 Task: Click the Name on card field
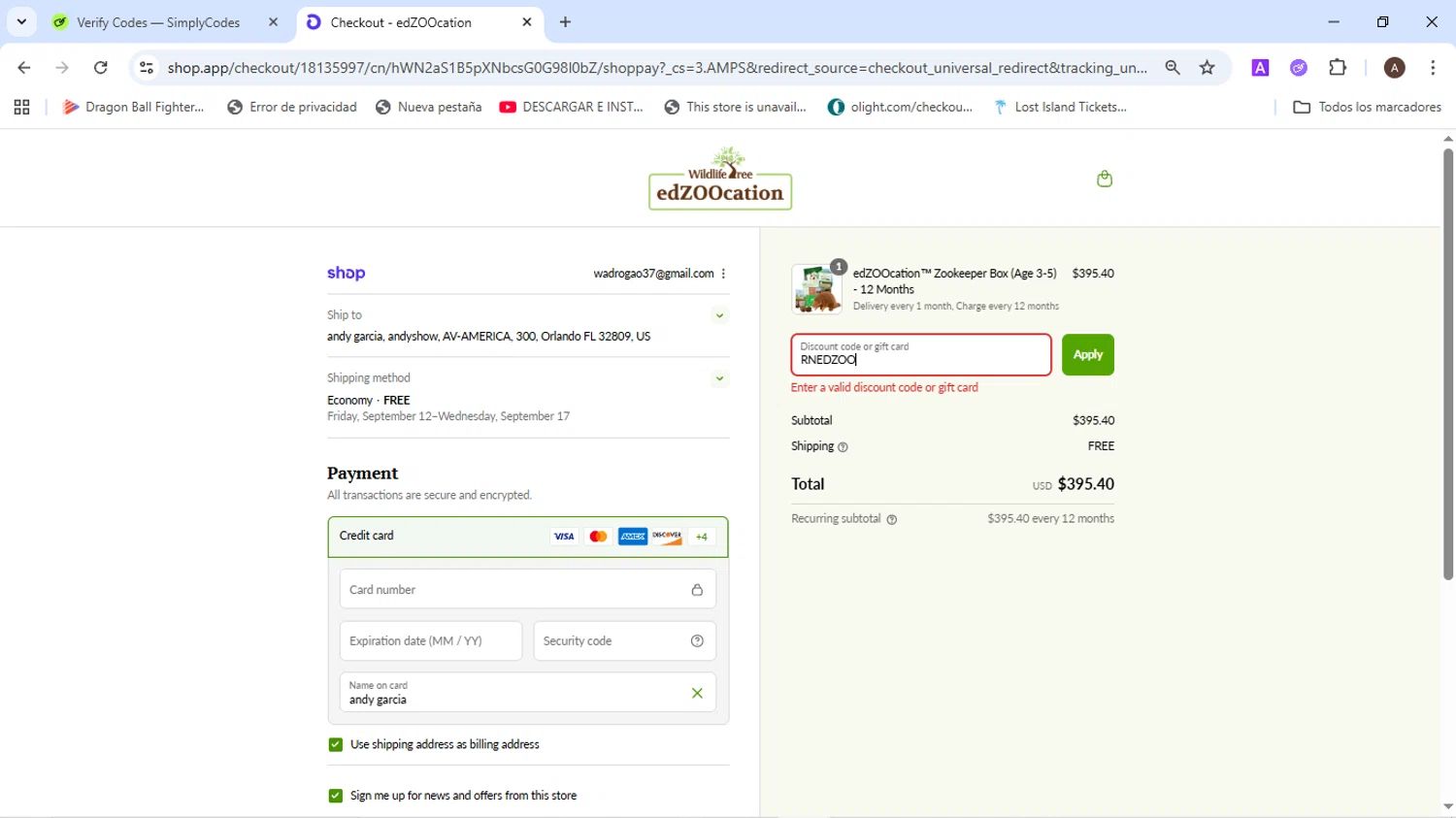coord(528,693)
